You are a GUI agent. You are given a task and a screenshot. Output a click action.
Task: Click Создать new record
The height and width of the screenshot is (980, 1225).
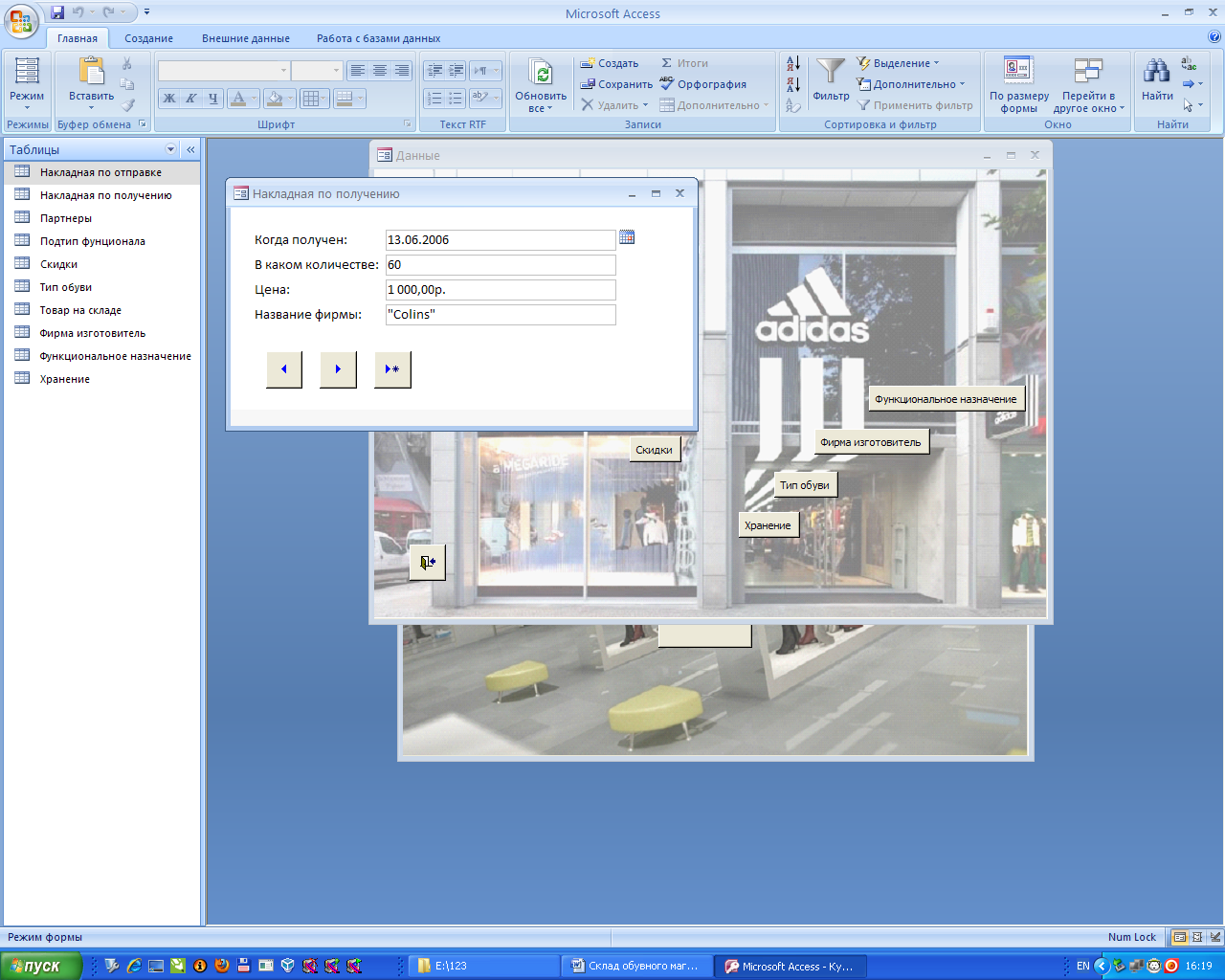[610, 63]
